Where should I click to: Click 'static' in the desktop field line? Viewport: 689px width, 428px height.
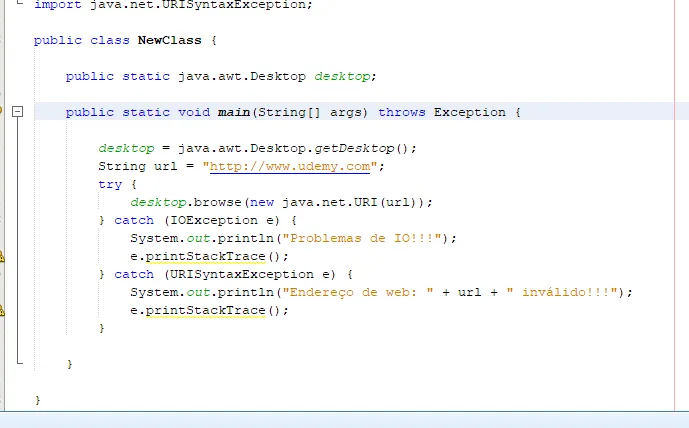coord(146,76)
